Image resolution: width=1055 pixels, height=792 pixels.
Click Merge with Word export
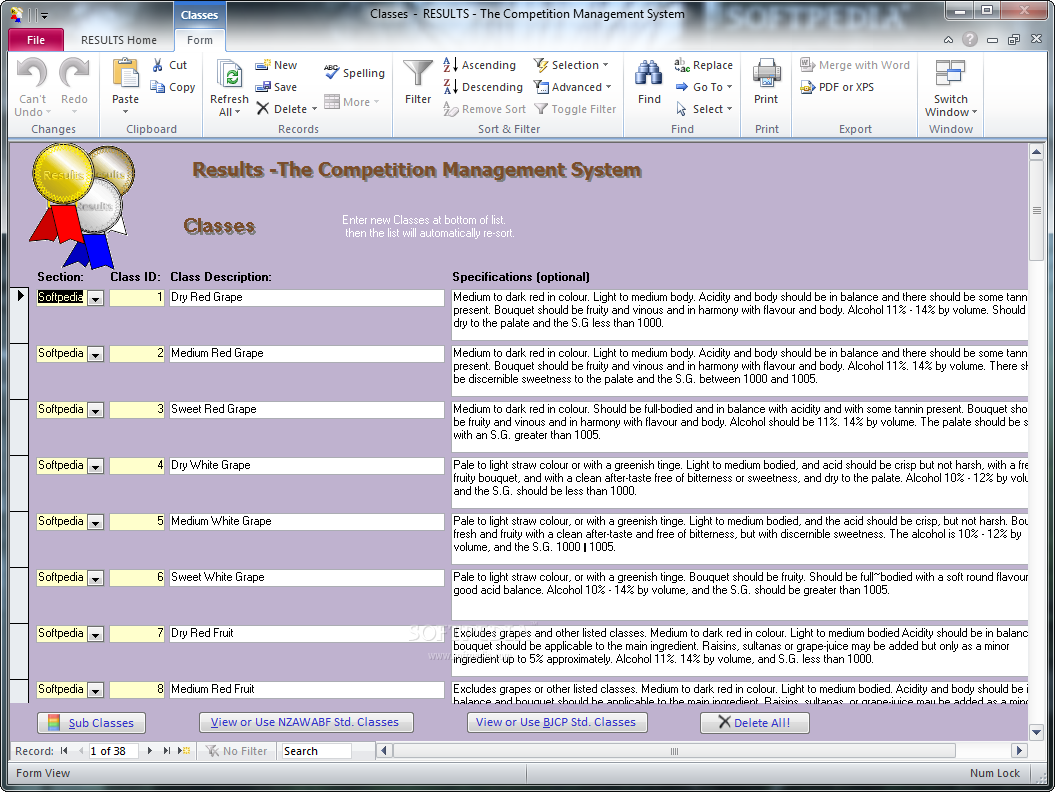pos(855,65)
